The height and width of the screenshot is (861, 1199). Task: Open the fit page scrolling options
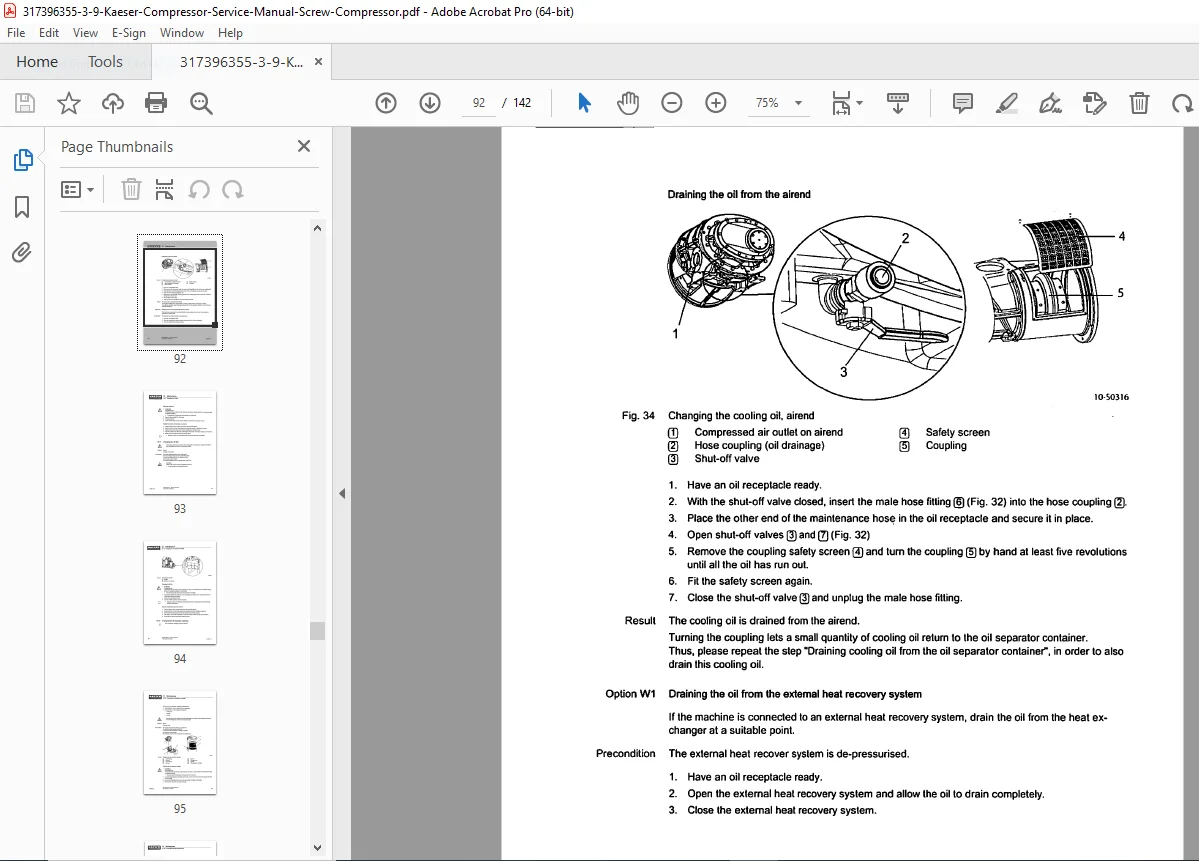click(846, 102)
